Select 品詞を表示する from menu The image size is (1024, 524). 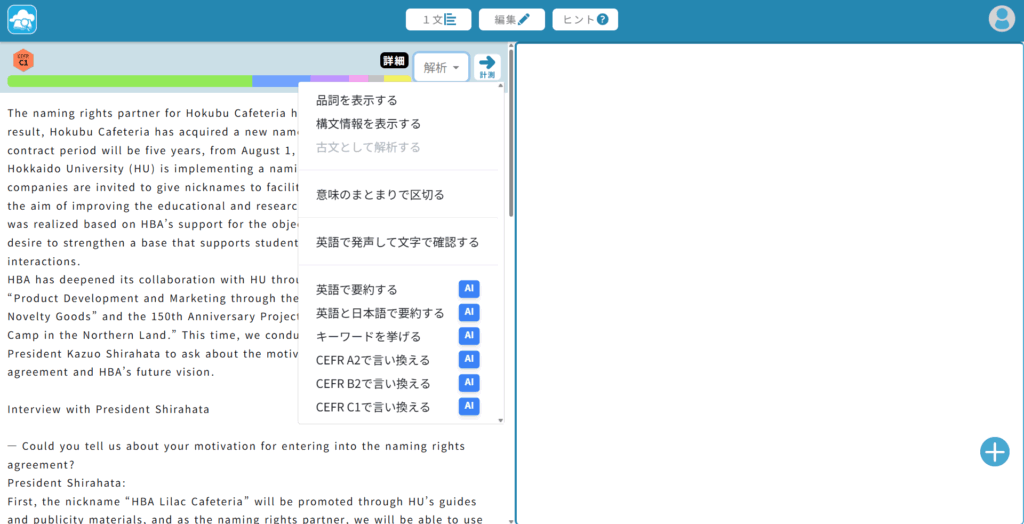tap(356, 100)
